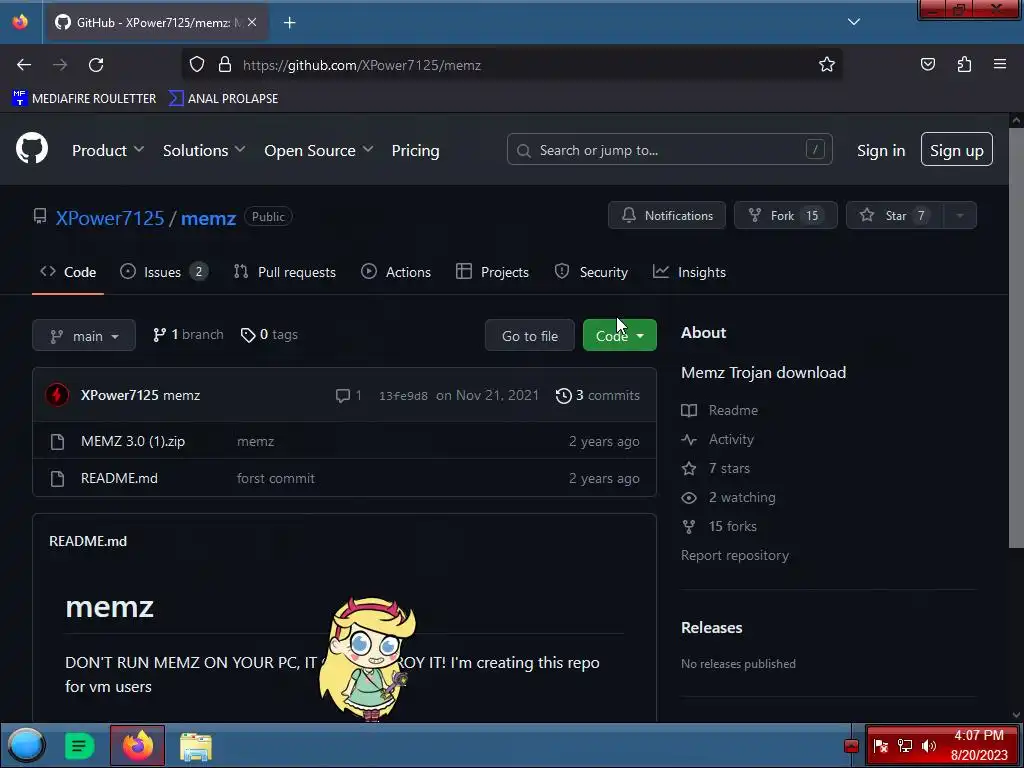Expand the green Code download dropdown
The image size is (1024, 768).
619,336
